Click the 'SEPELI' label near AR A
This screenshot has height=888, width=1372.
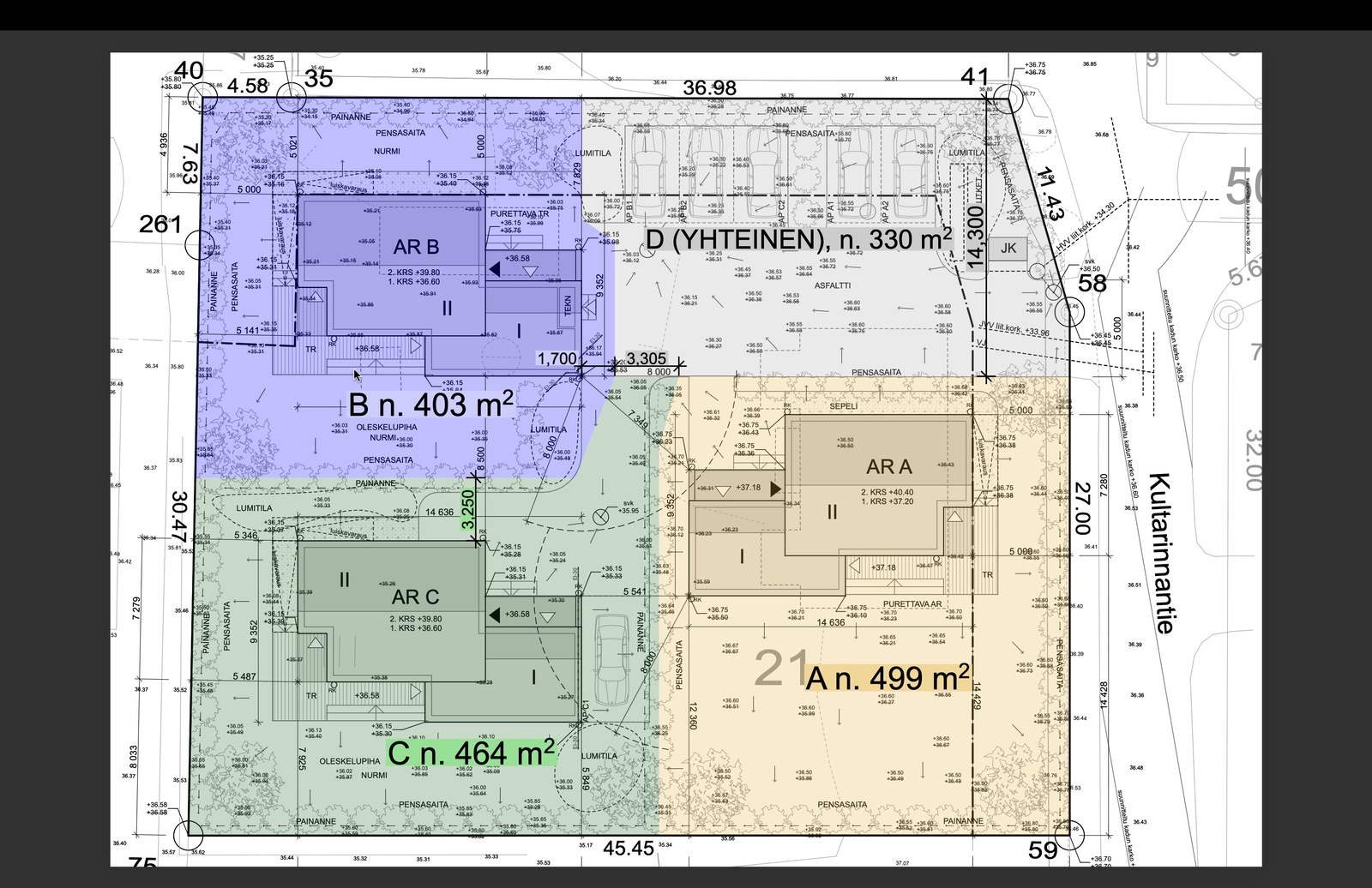pyautogui.click(x=843, y=406)
